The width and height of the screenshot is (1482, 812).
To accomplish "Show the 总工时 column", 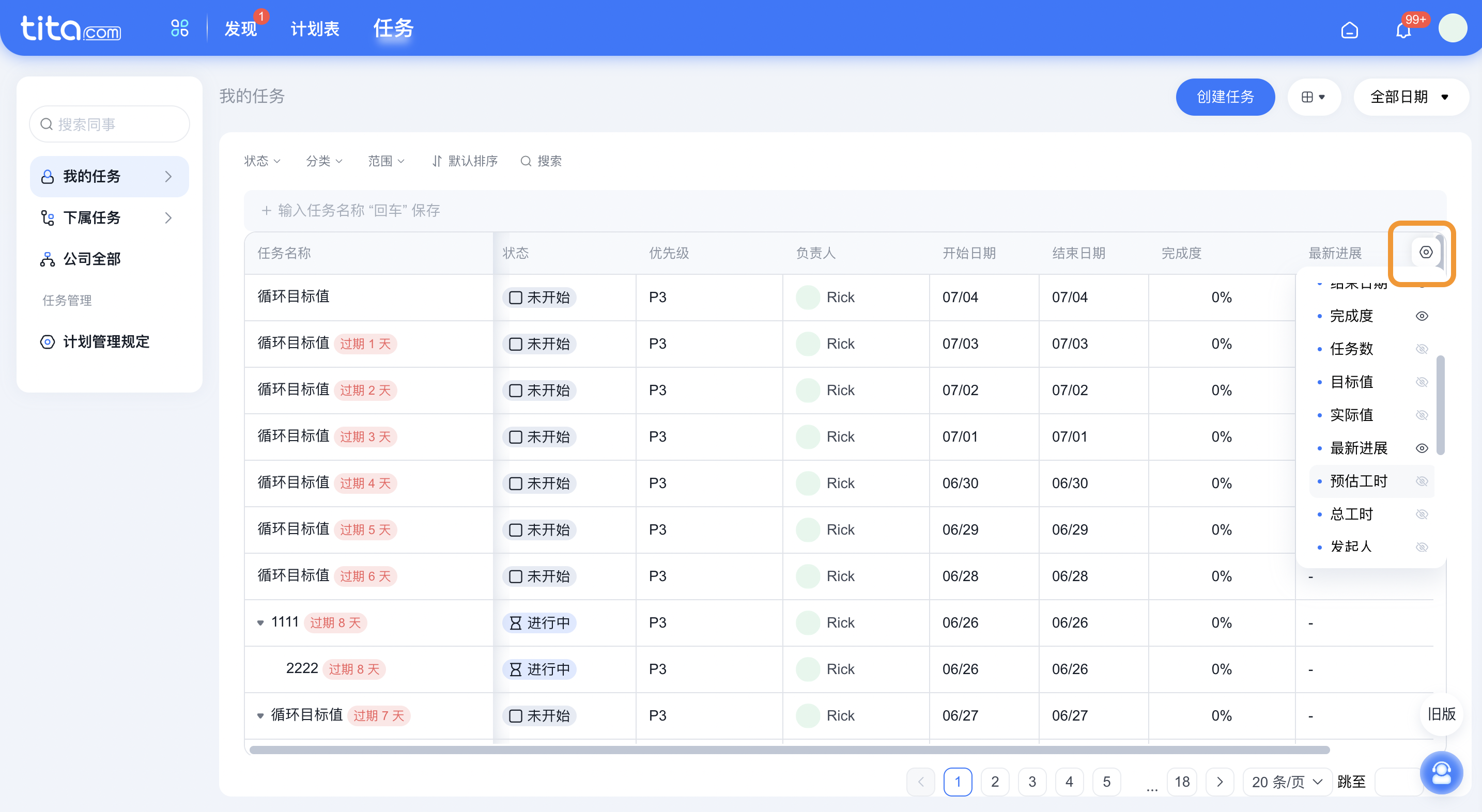I will pyautogui.click(x=1422, y=514).
